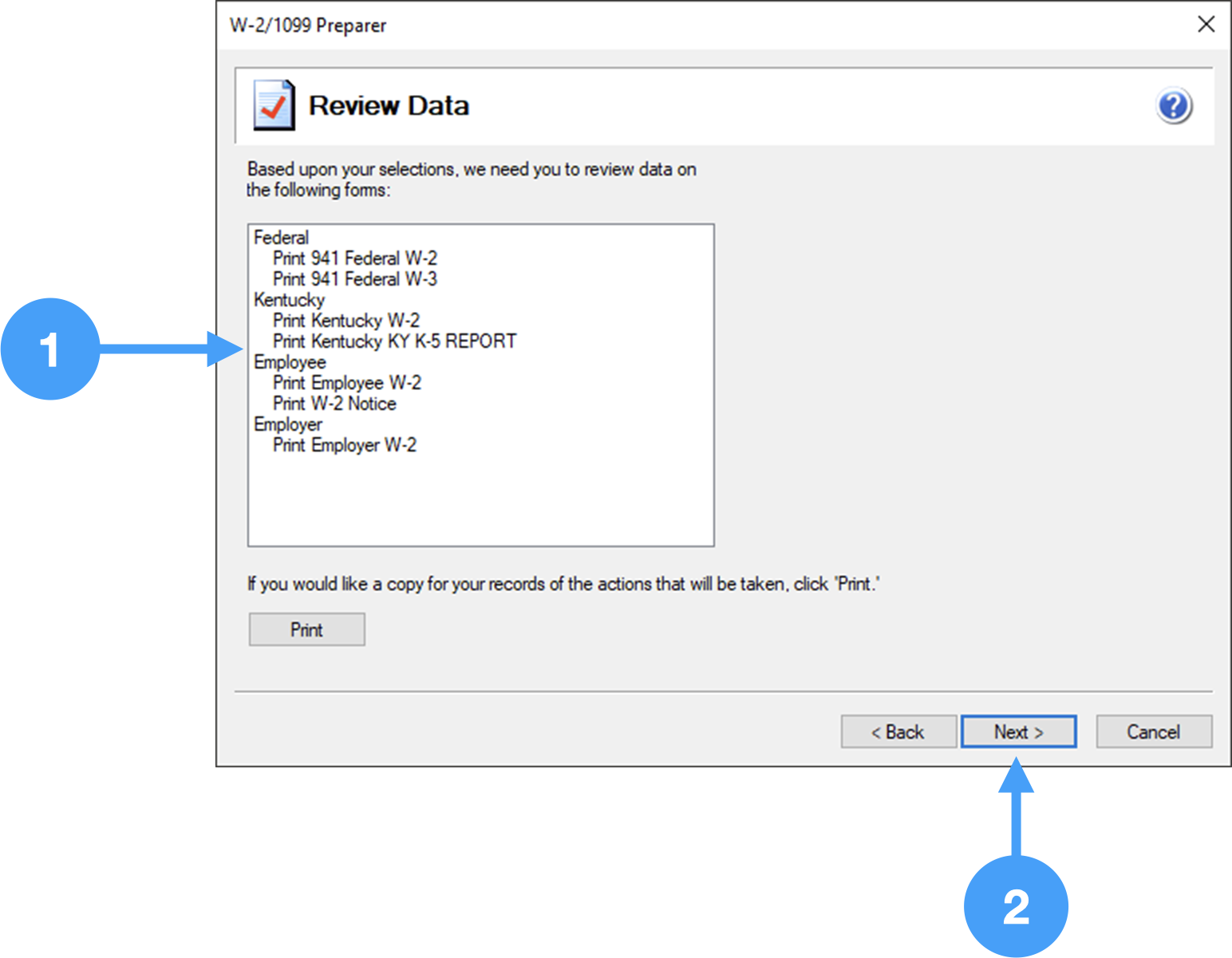Select Print Kentucky W-2 from the forms list
The height and width of the screenshot is (958, 1232).
(346, 320)
